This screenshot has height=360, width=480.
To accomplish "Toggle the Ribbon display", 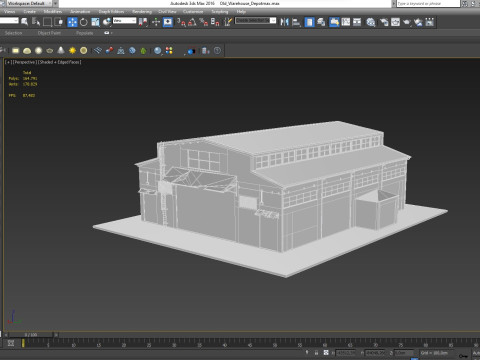I will (x=334, y=22).
